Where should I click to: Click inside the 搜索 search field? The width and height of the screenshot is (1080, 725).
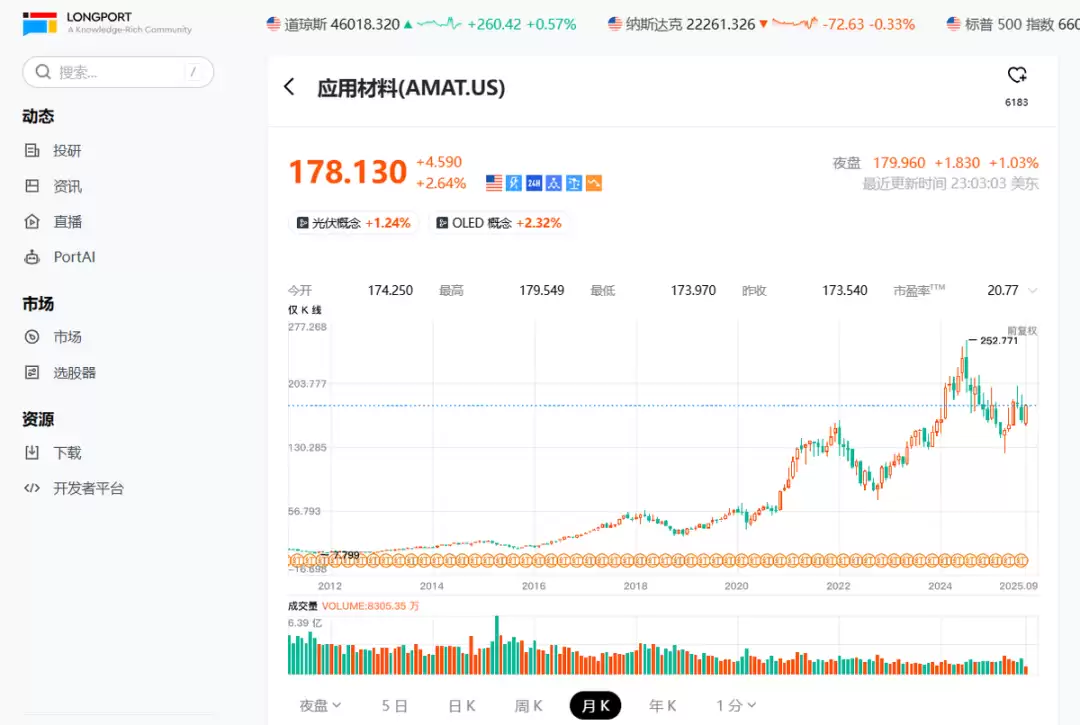tap(118, 72)
